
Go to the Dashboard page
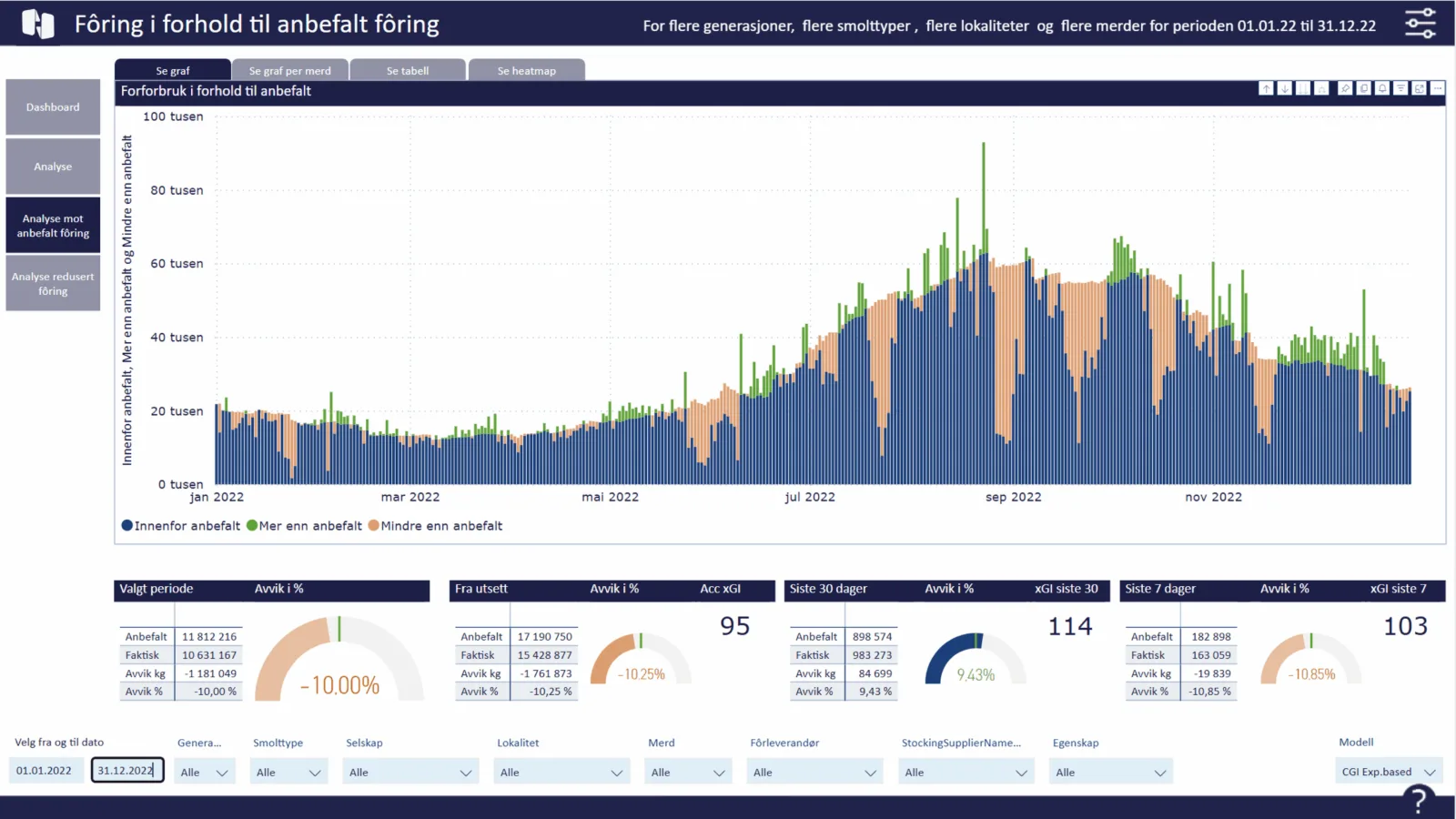53,107
